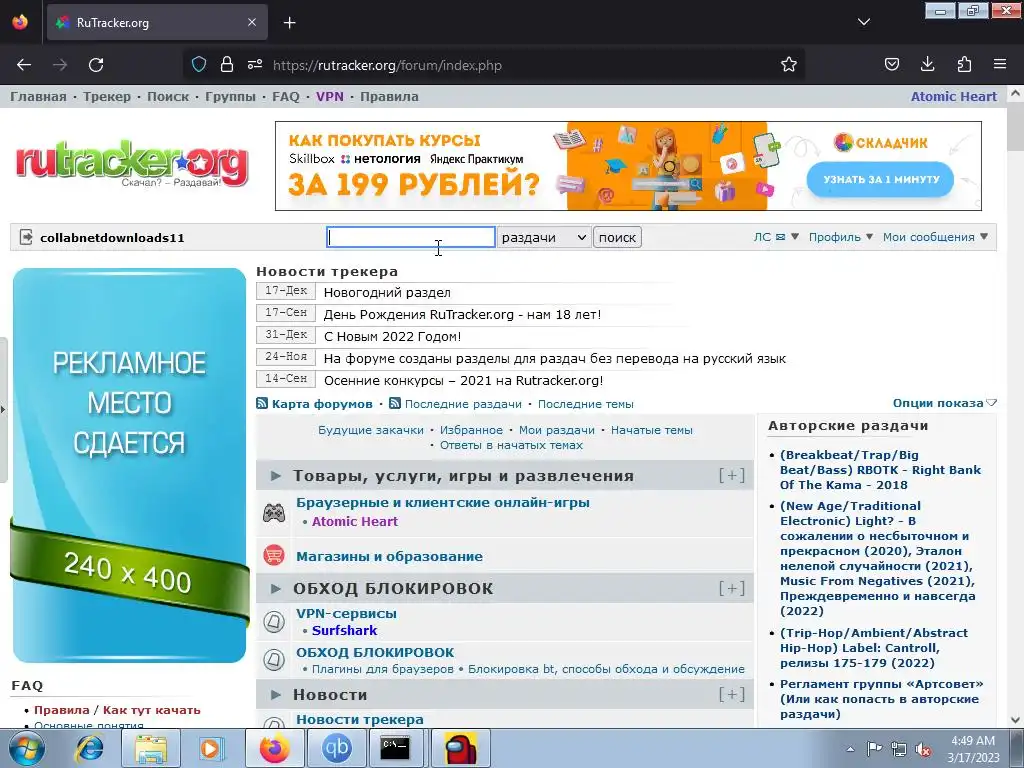Viewport: 1024px width, 768px height.
Task: Collapse the Новости category triangle
Action: (276, 695)
